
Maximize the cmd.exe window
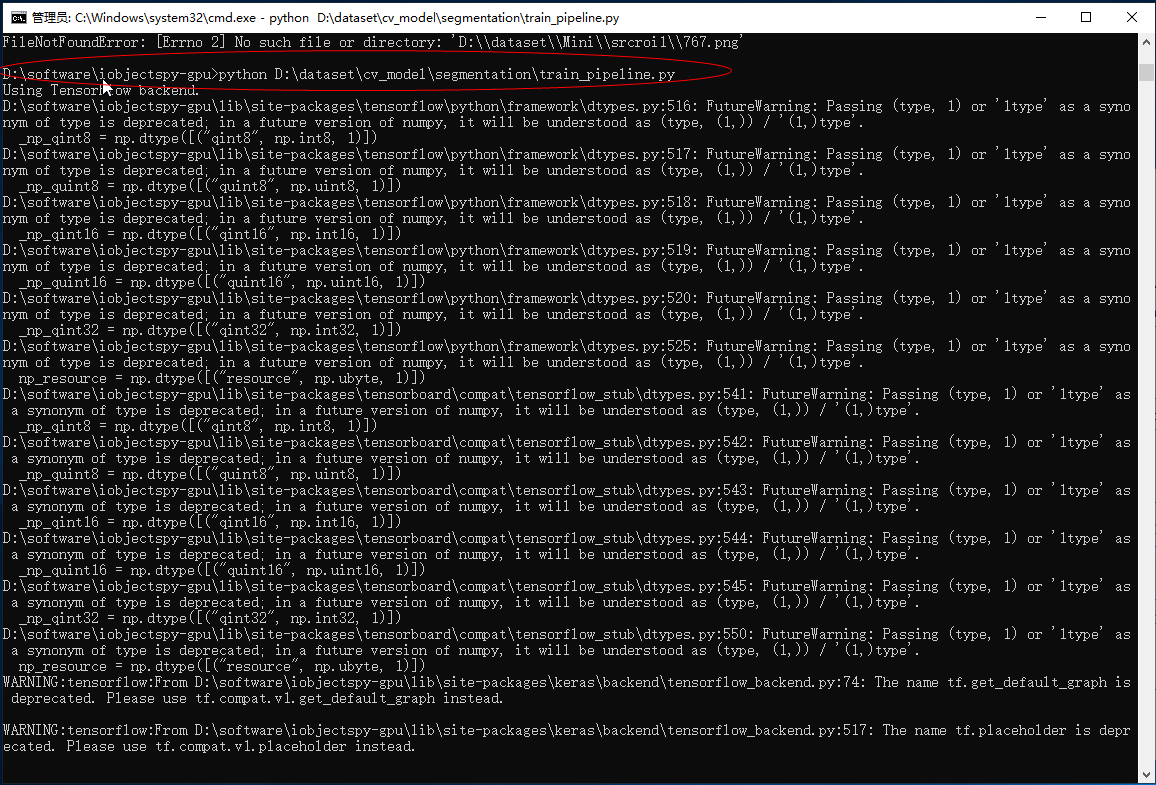[x=1086, y=17]
